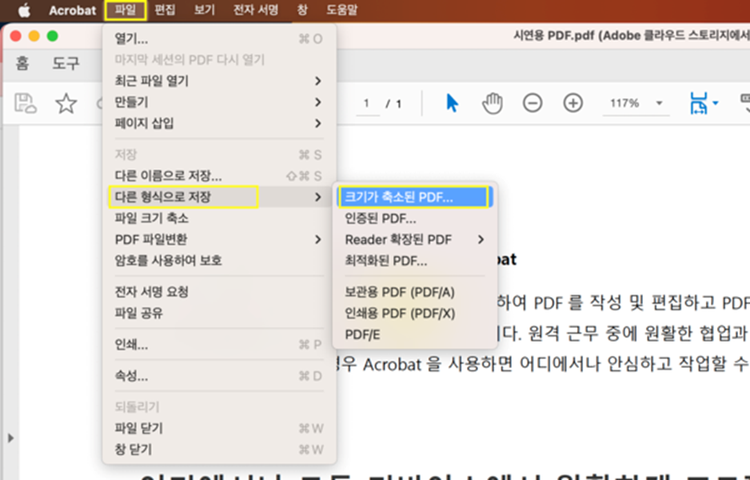
Task: Open the 도움말 menu
Action: (x=342, y=10)
